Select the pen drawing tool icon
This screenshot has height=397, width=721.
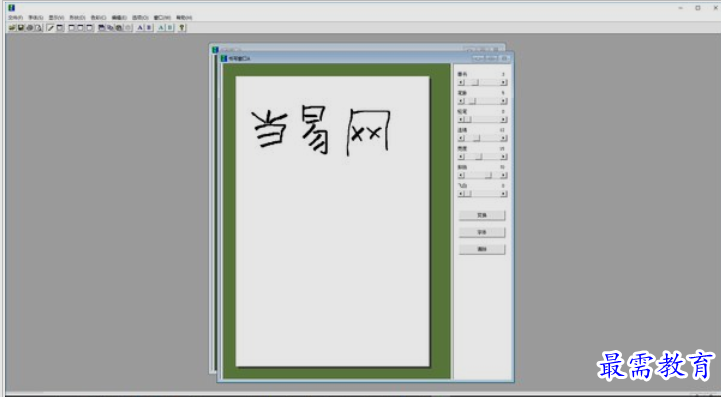(51, 28)
